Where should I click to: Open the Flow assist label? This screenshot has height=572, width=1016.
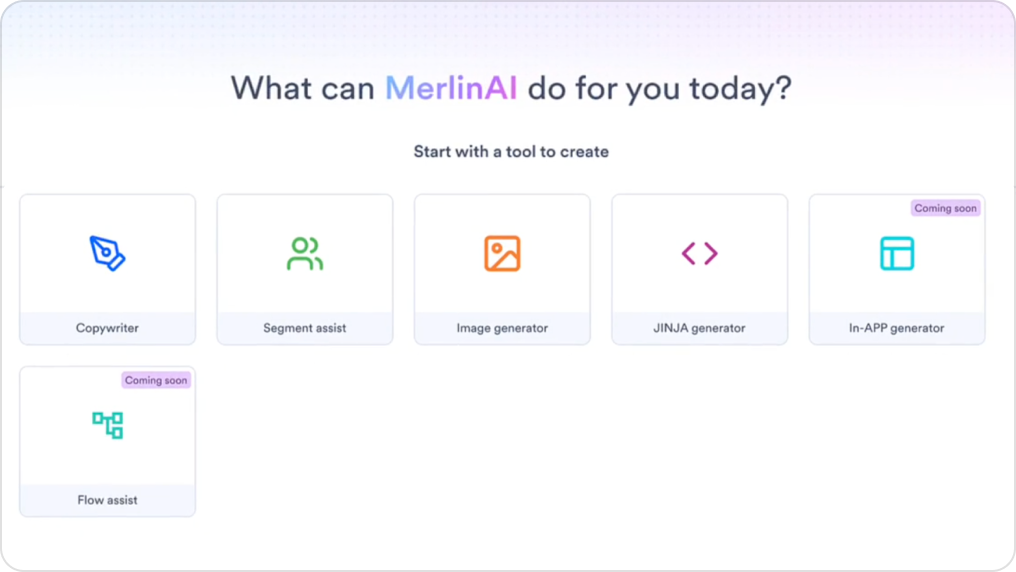tap(107, 500)
